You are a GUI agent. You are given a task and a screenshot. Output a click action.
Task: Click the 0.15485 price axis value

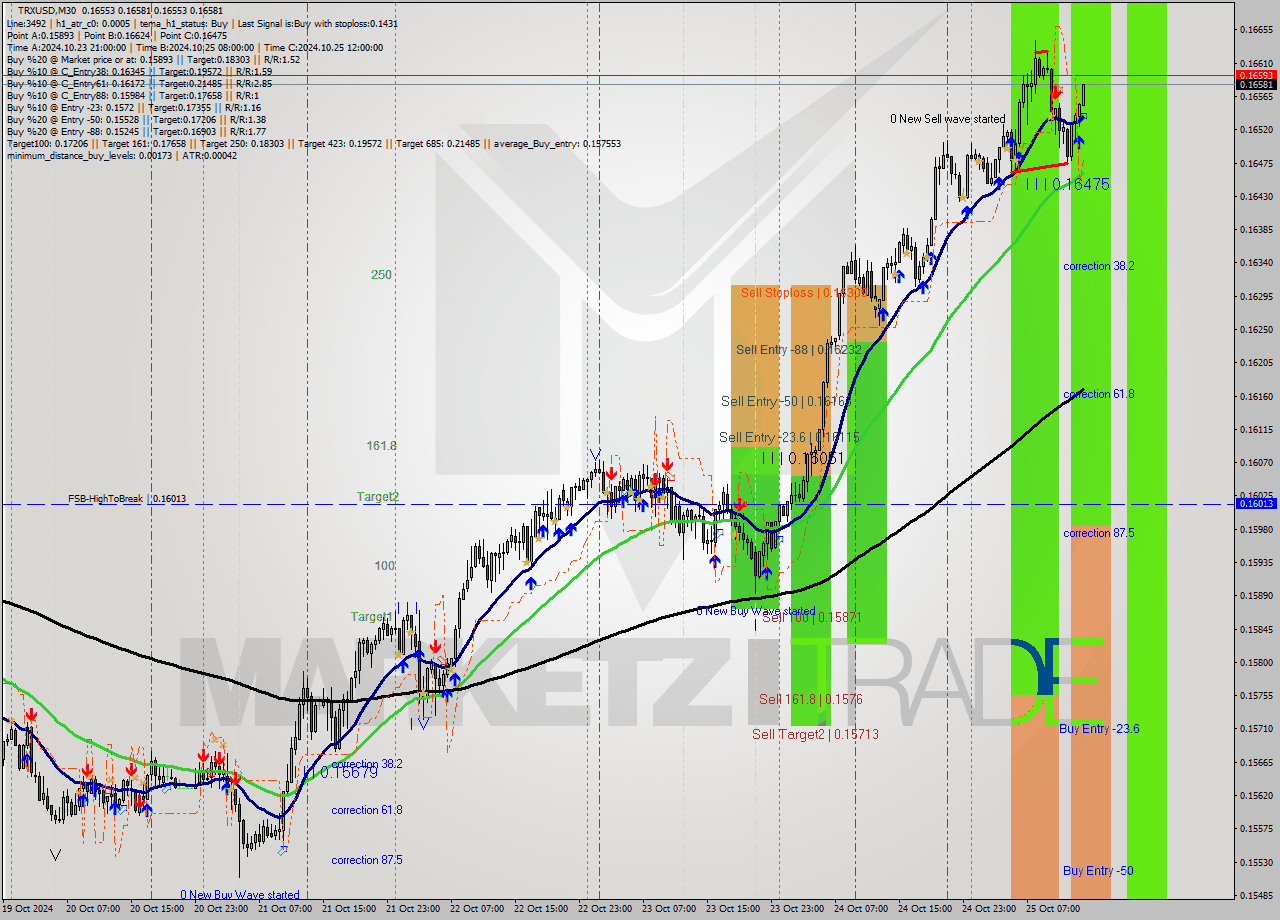[1257, 895]
